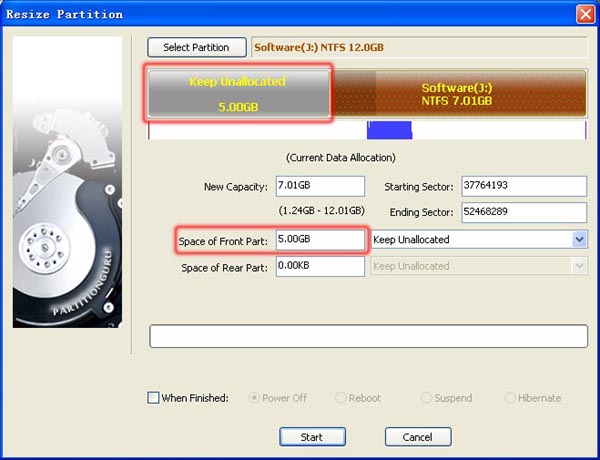Click the Resize Partition title bar text
Image resolution: width=600 pixels, height=460 pixels.
coord(65,15)
